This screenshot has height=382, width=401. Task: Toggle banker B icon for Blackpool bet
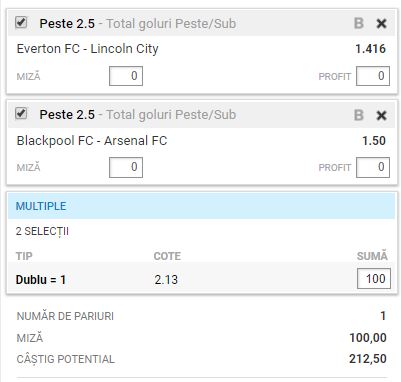[x=359, y=115]
